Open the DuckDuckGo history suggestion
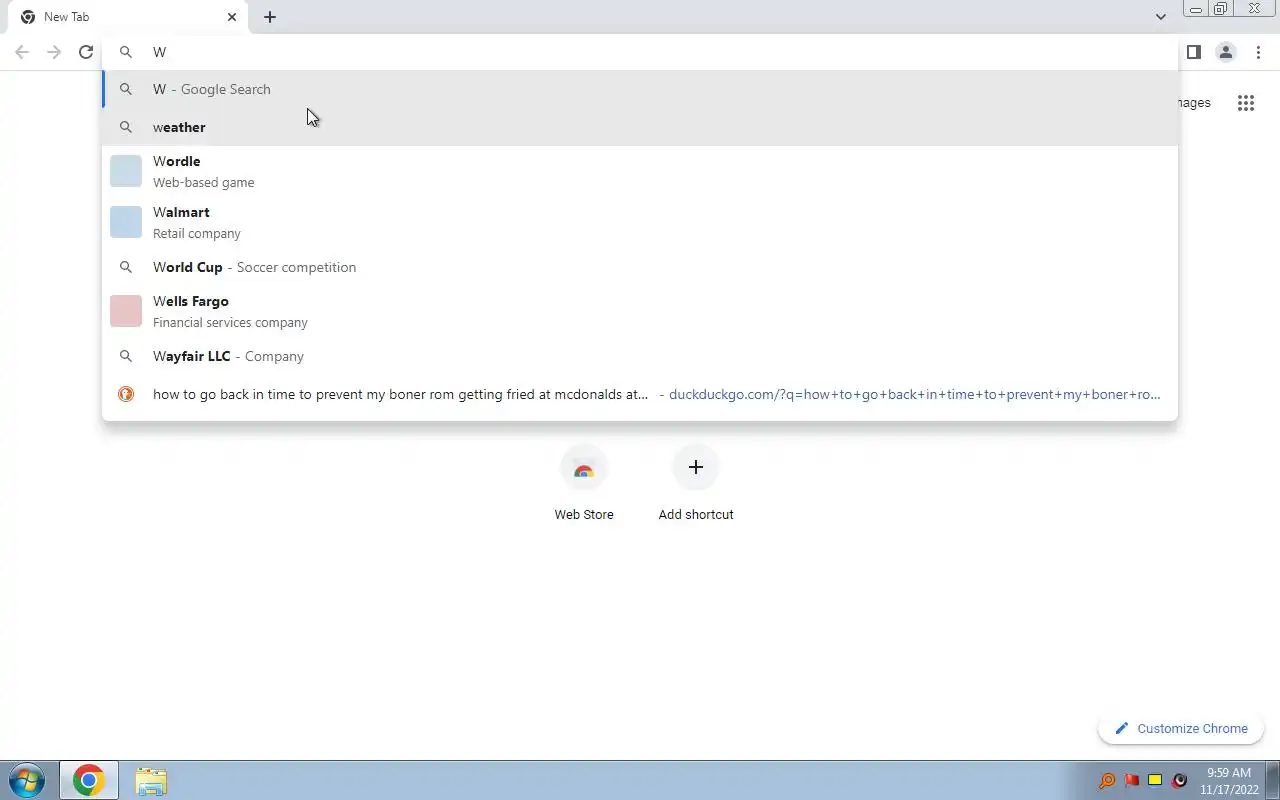The width and height of the screenshot is (1280, 800). point(640,394)
